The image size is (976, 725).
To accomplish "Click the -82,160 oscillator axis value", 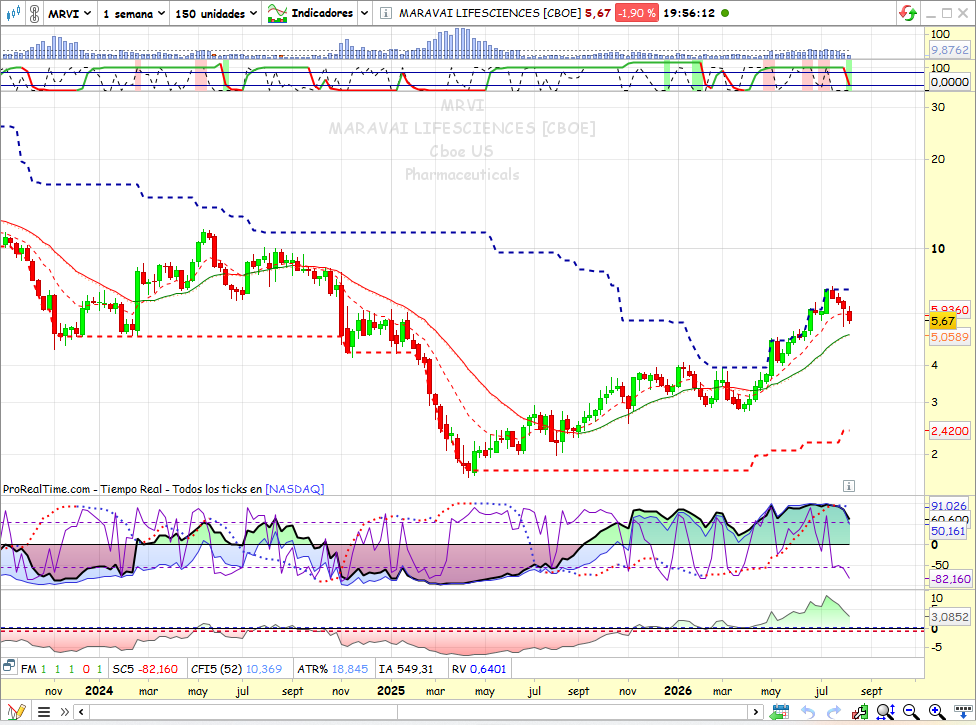I will click(x=950, y=579).
